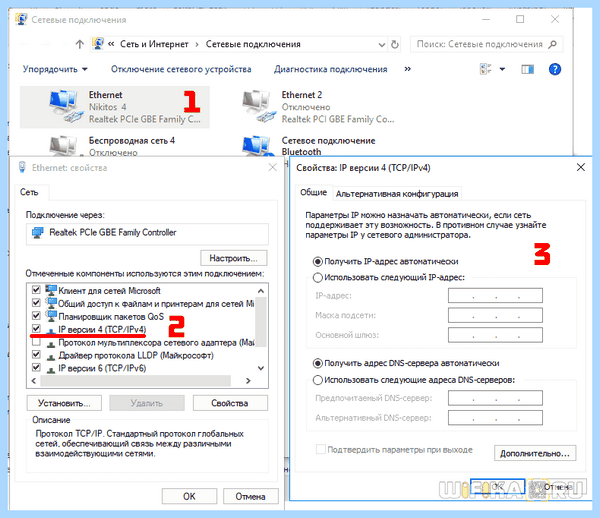Click the Up arrow navigation icon
Screen dimensions: 600x518
(79, 44)
